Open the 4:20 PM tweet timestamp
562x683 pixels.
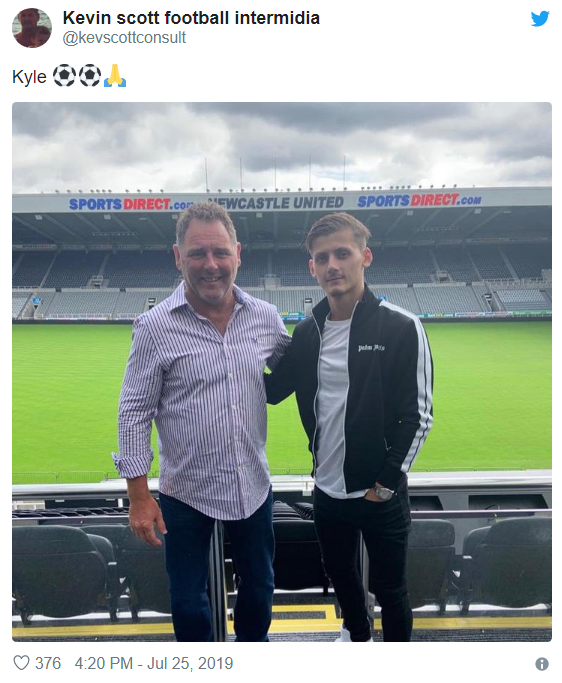pyautogui.click(x=104, y=663)
